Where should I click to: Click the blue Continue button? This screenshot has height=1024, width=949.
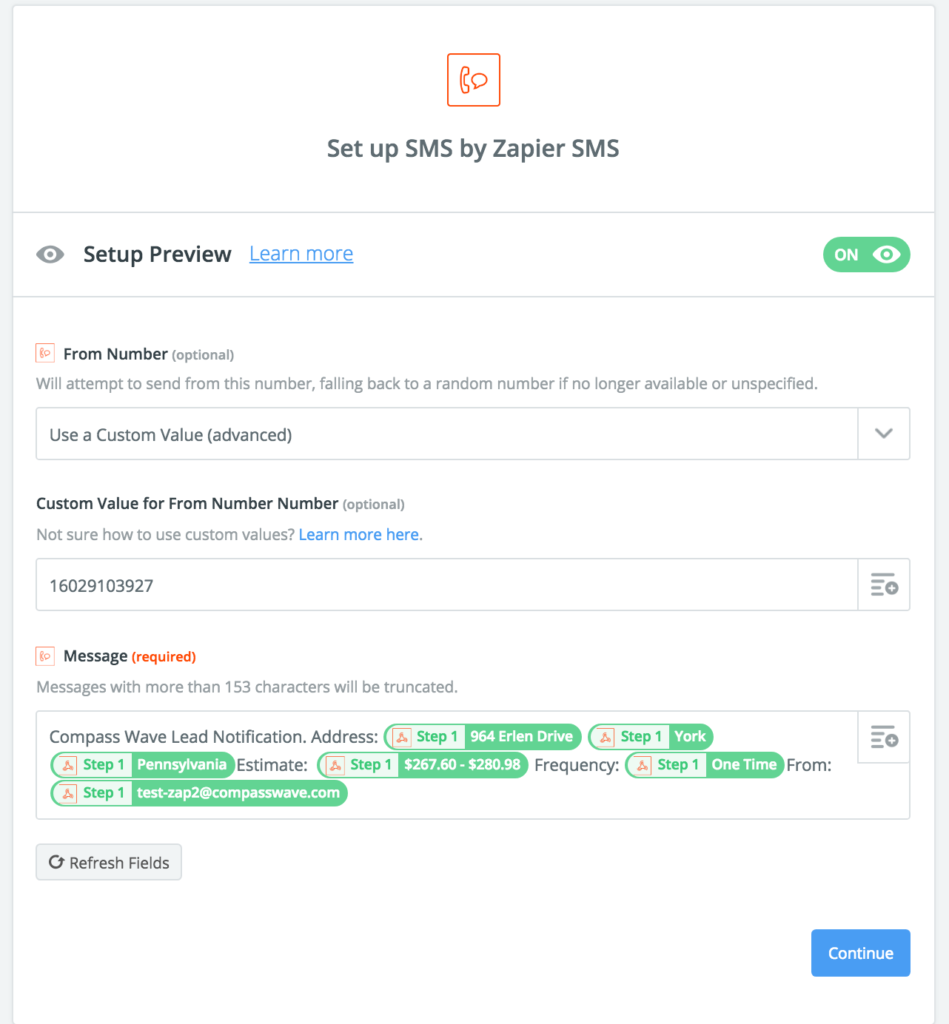point(860,953)
